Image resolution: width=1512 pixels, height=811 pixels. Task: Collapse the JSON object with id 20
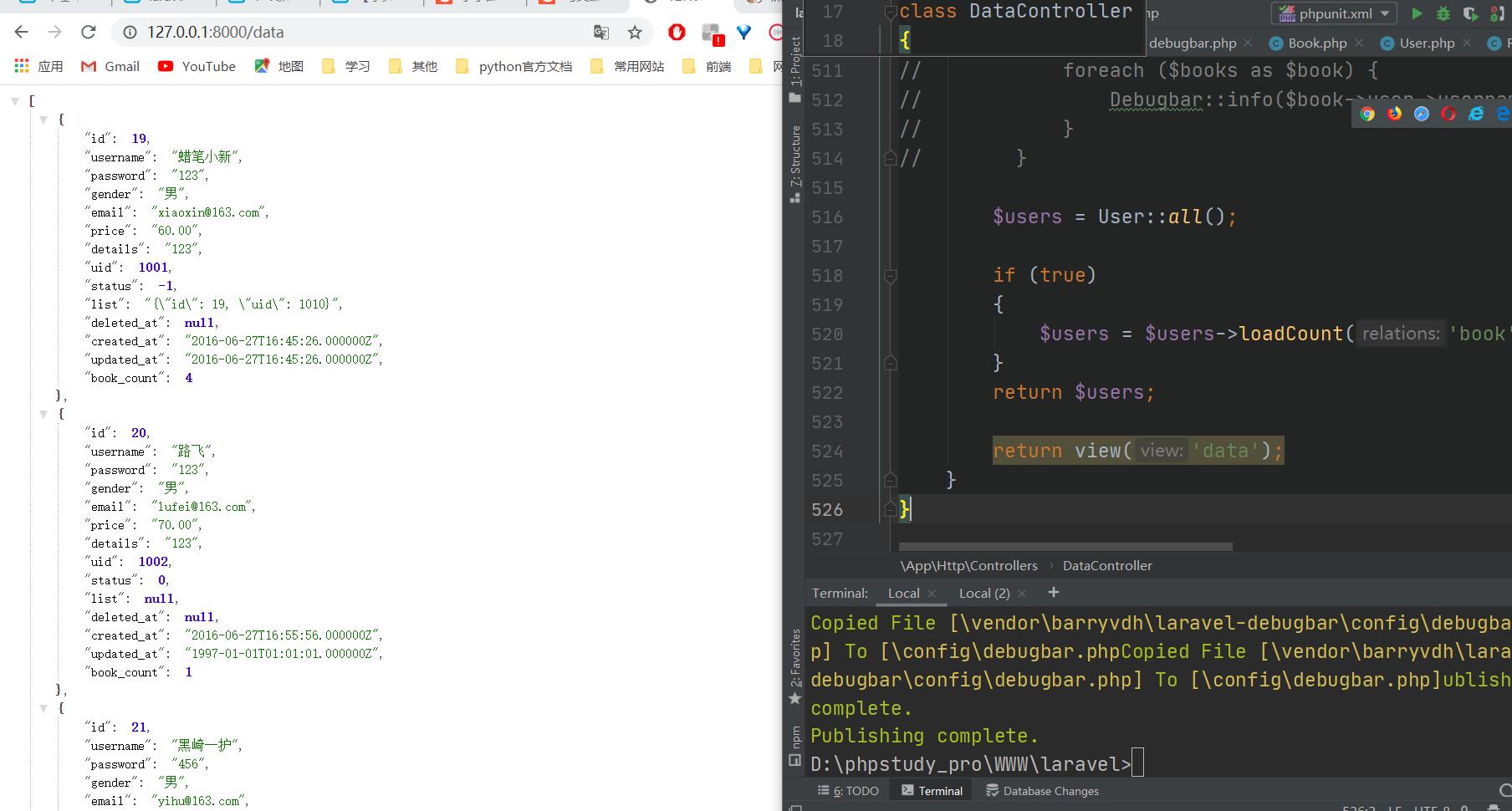(x=43, y=414)
